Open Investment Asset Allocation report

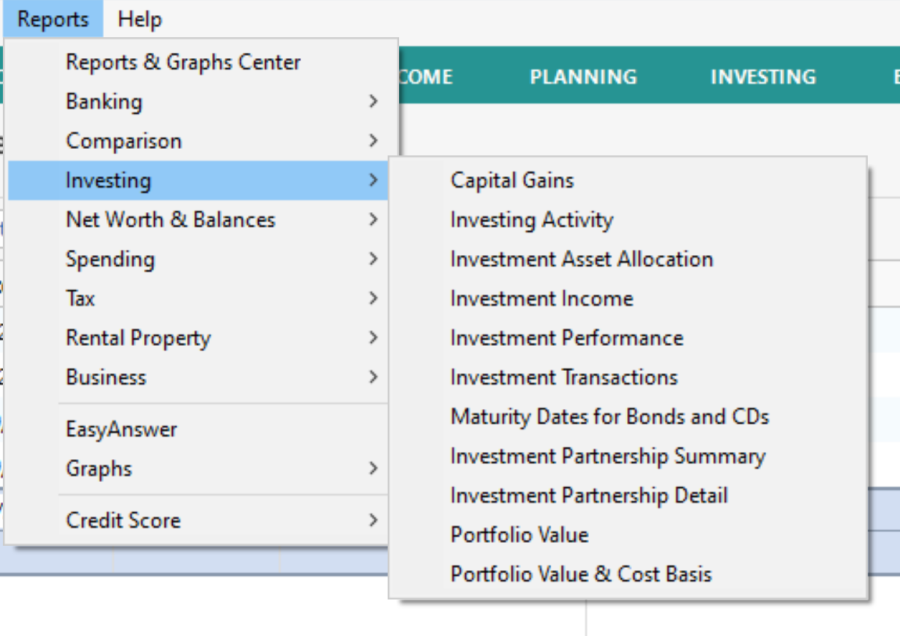tap(581, 259)
